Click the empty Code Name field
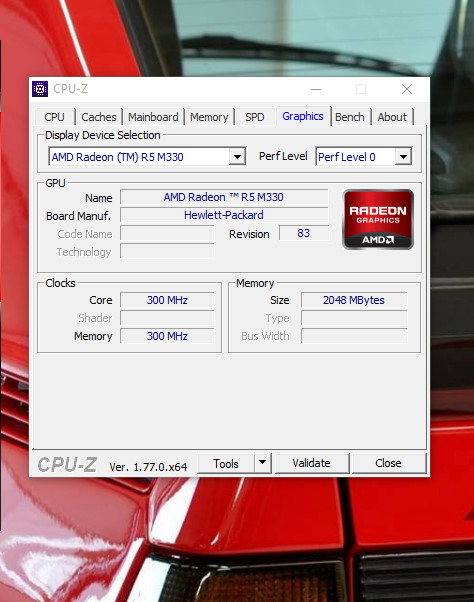Viewport: 474px width, 602px height. click(x=167, y=233)
